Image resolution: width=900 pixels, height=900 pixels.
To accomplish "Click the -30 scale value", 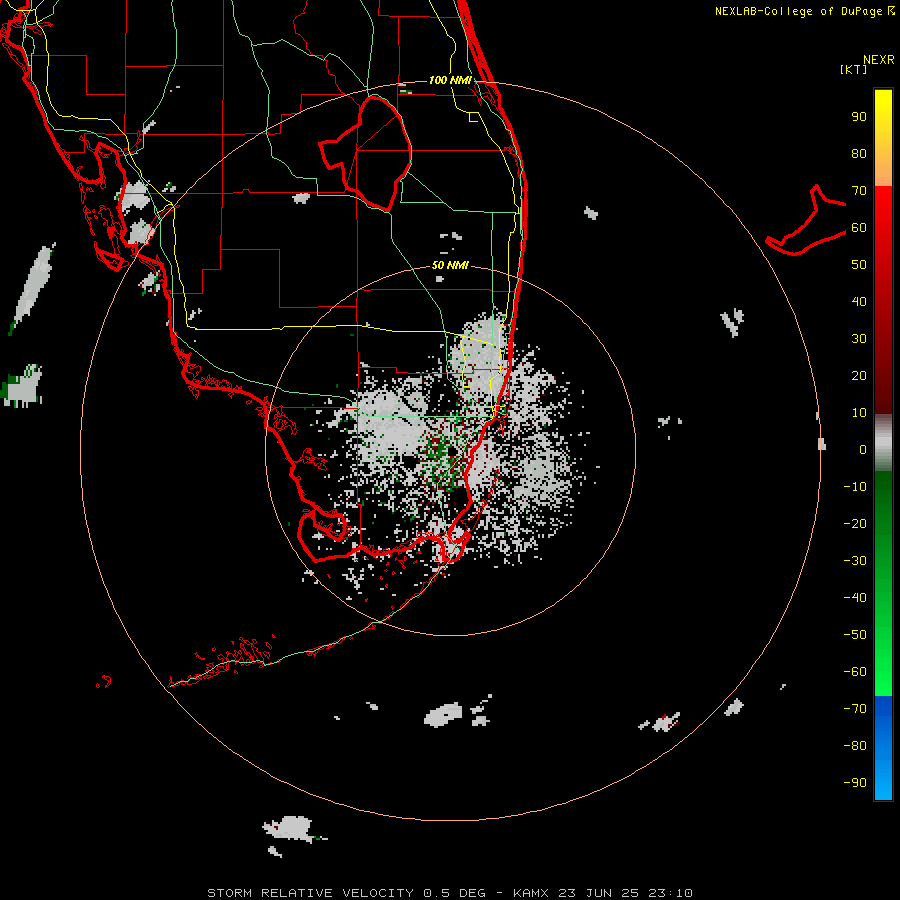I will 855,561.
